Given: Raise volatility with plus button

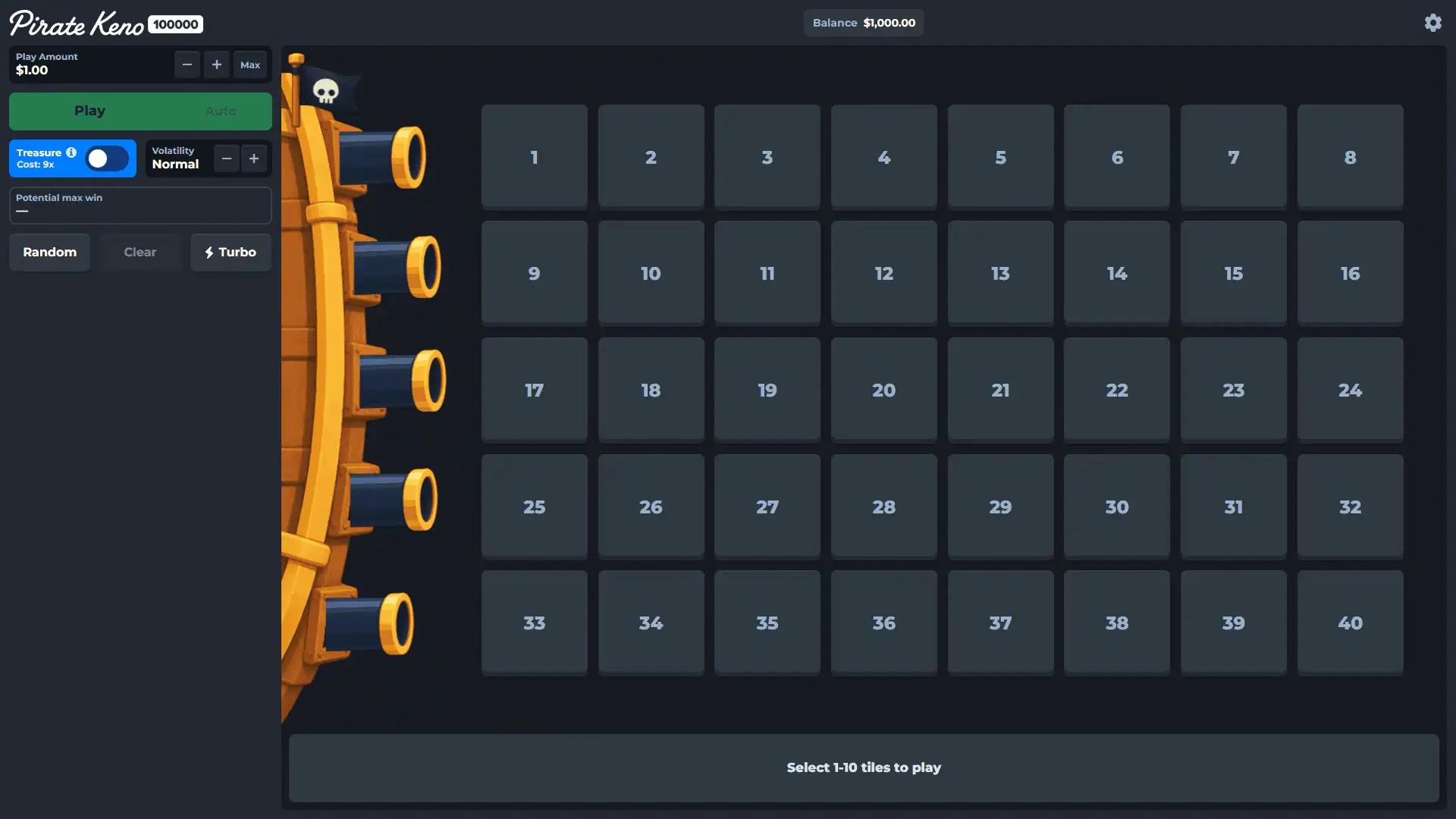Looking at the screenshot, I should (x=254, y=158).
